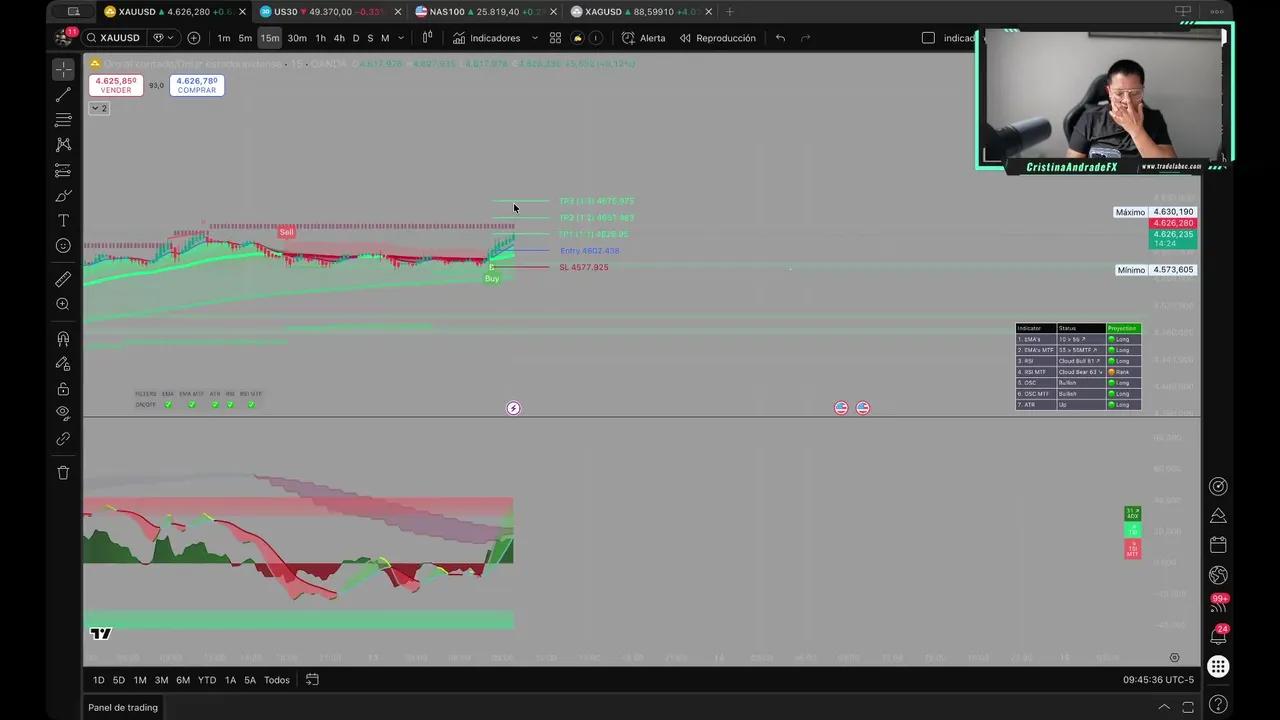Image resolution: width=1280 pixels, height=720 pixels.
Task: Select the trend line drawing tool
Action: coord(63,95)
